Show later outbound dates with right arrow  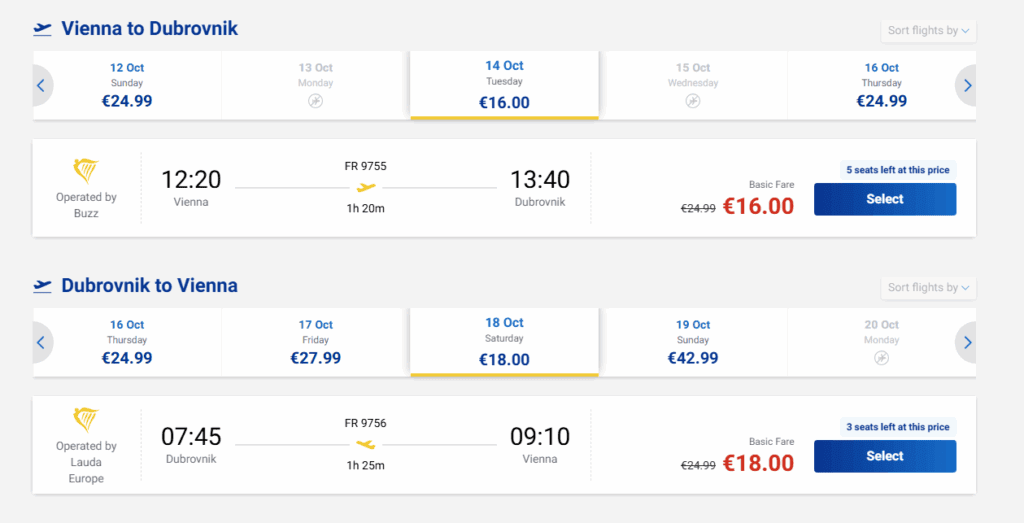(x=967, y=86)
